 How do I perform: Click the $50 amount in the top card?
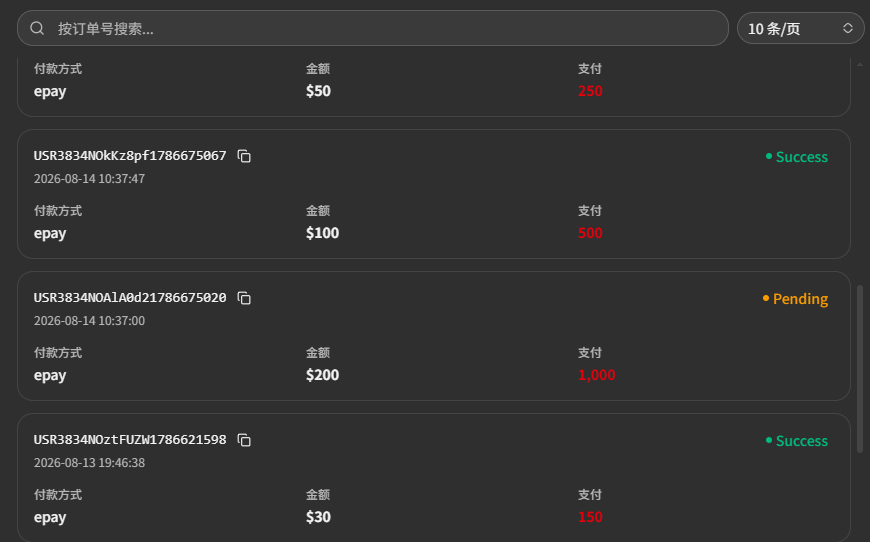click(x=318, y=91)
